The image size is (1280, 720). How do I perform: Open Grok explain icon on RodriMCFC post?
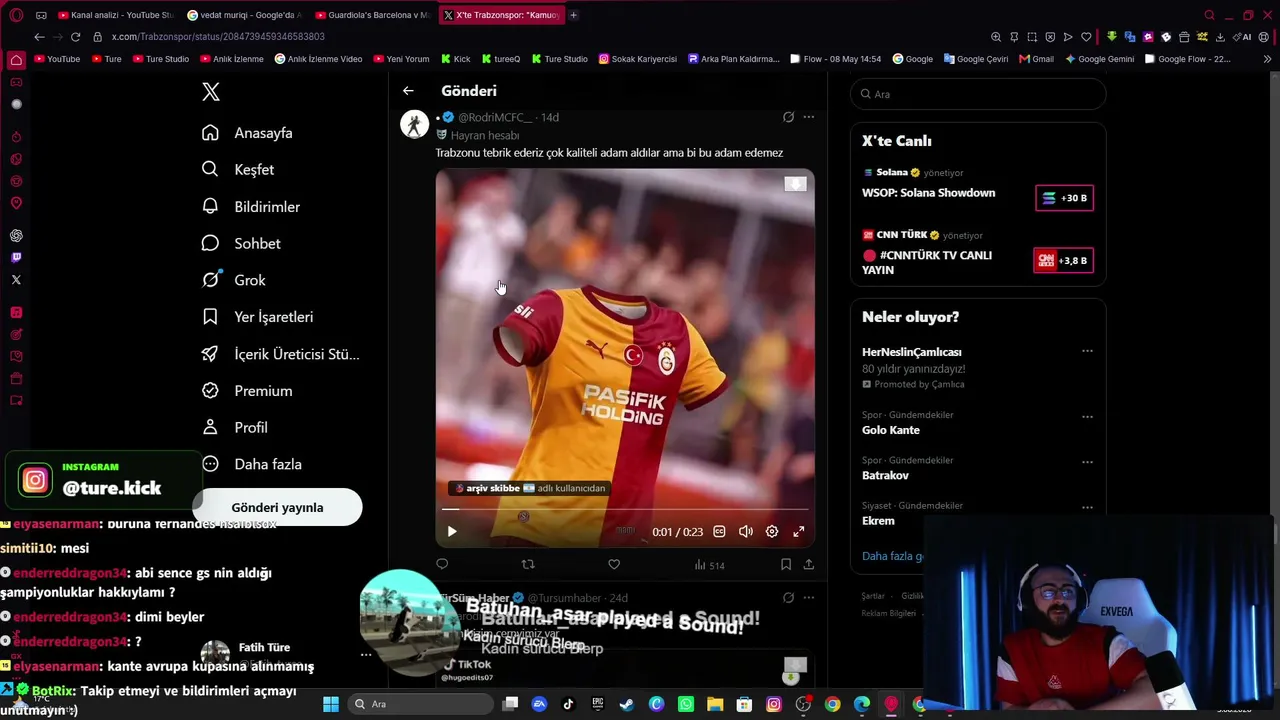(x=788, y=117)
